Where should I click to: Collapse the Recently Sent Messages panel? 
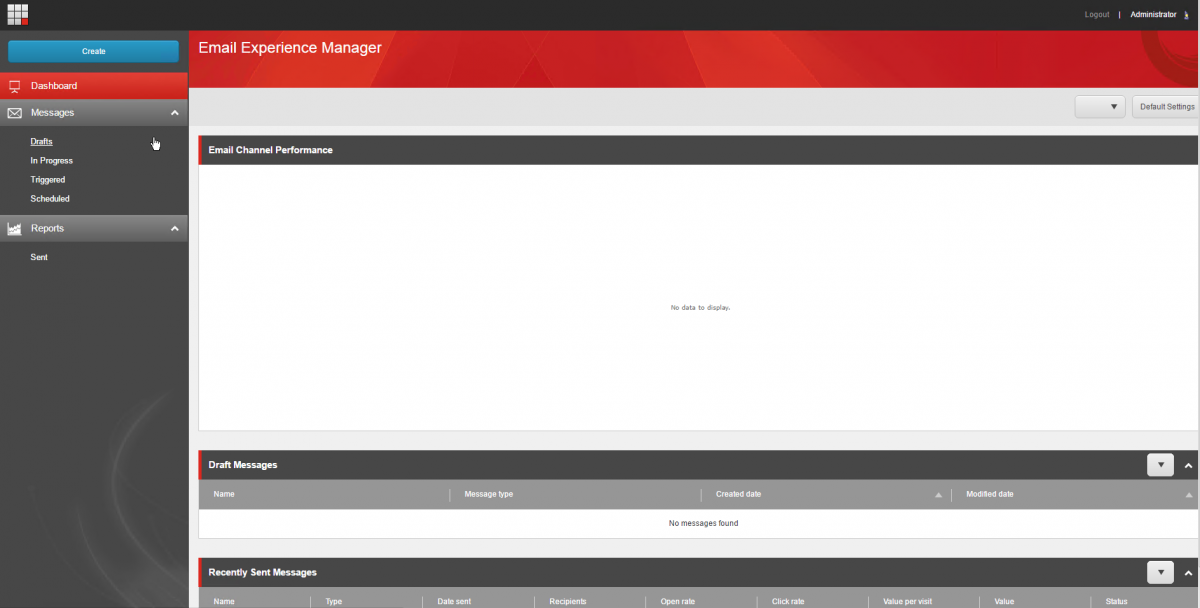(x=1188, y=574)
